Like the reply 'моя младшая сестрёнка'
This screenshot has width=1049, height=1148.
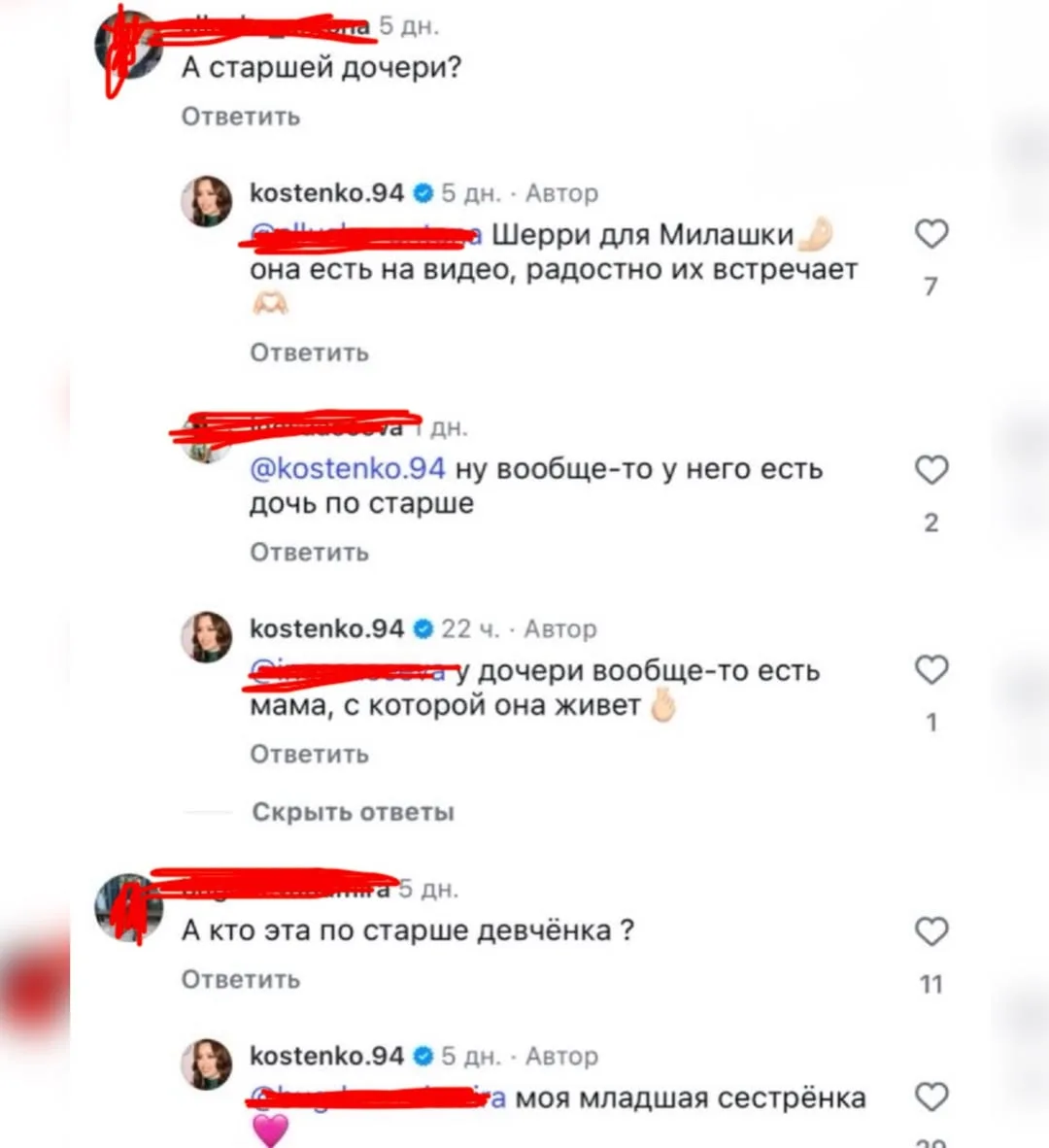(931, 1097)
